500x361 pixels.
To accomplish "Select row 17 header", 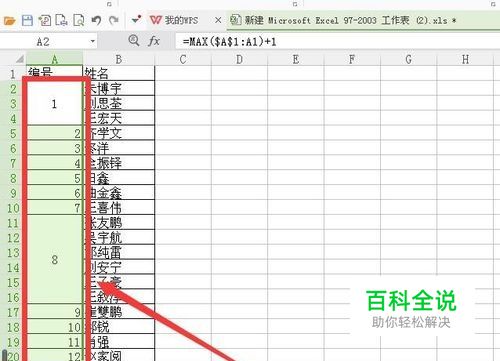I will point(13,312).
